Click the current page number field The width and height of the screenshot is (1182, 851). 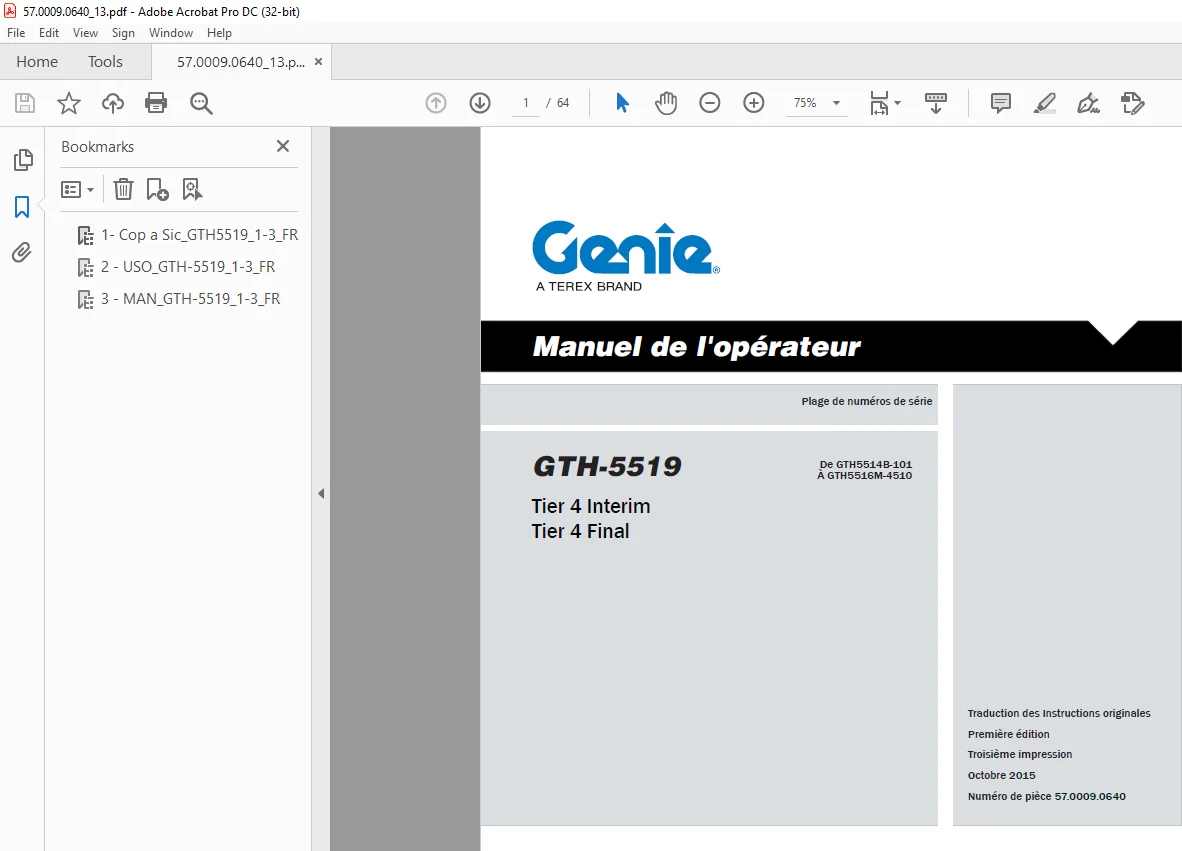tap(526, 103)
